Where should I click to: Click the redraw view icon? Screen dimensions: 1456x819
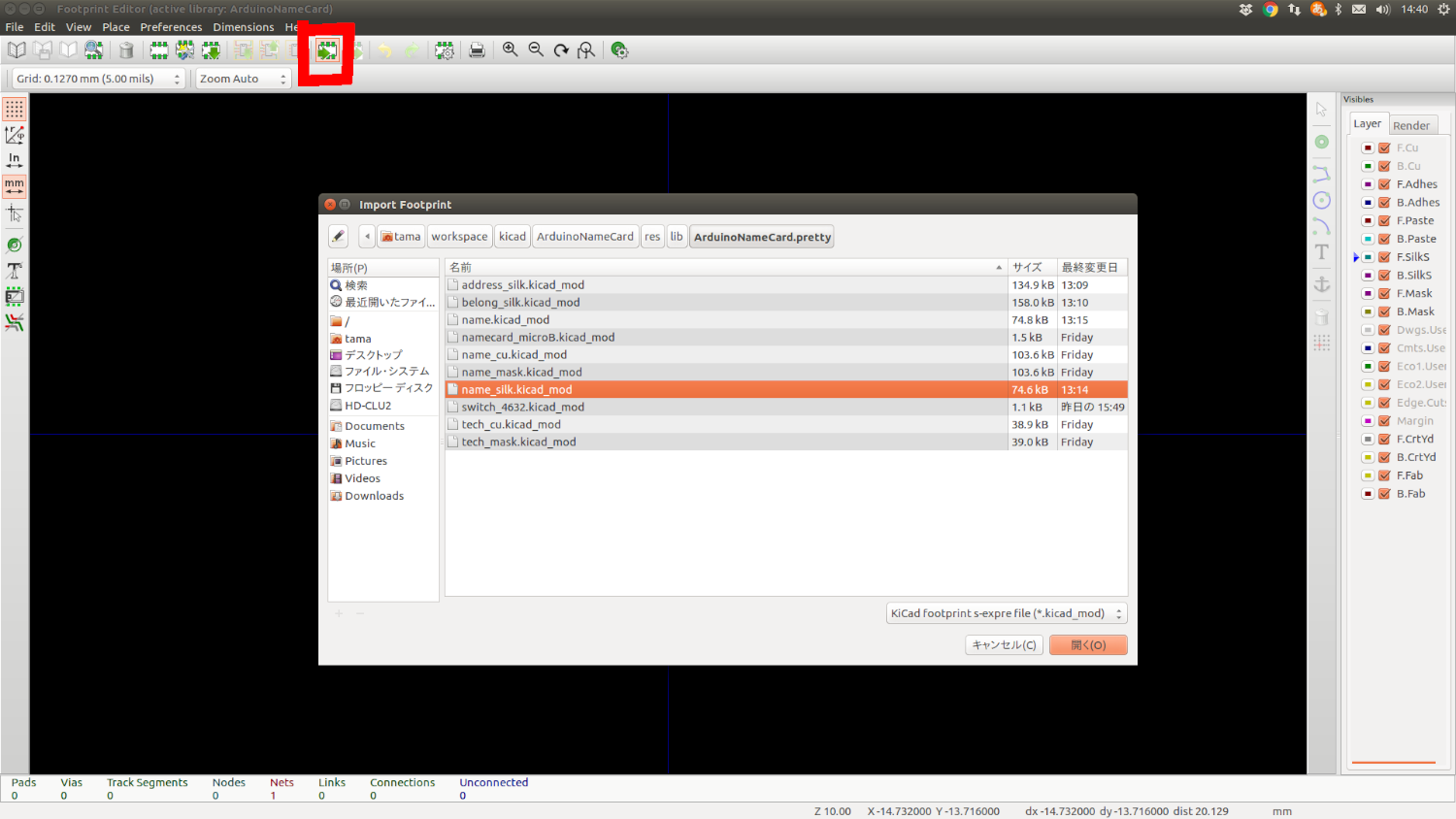pos(561,50)
